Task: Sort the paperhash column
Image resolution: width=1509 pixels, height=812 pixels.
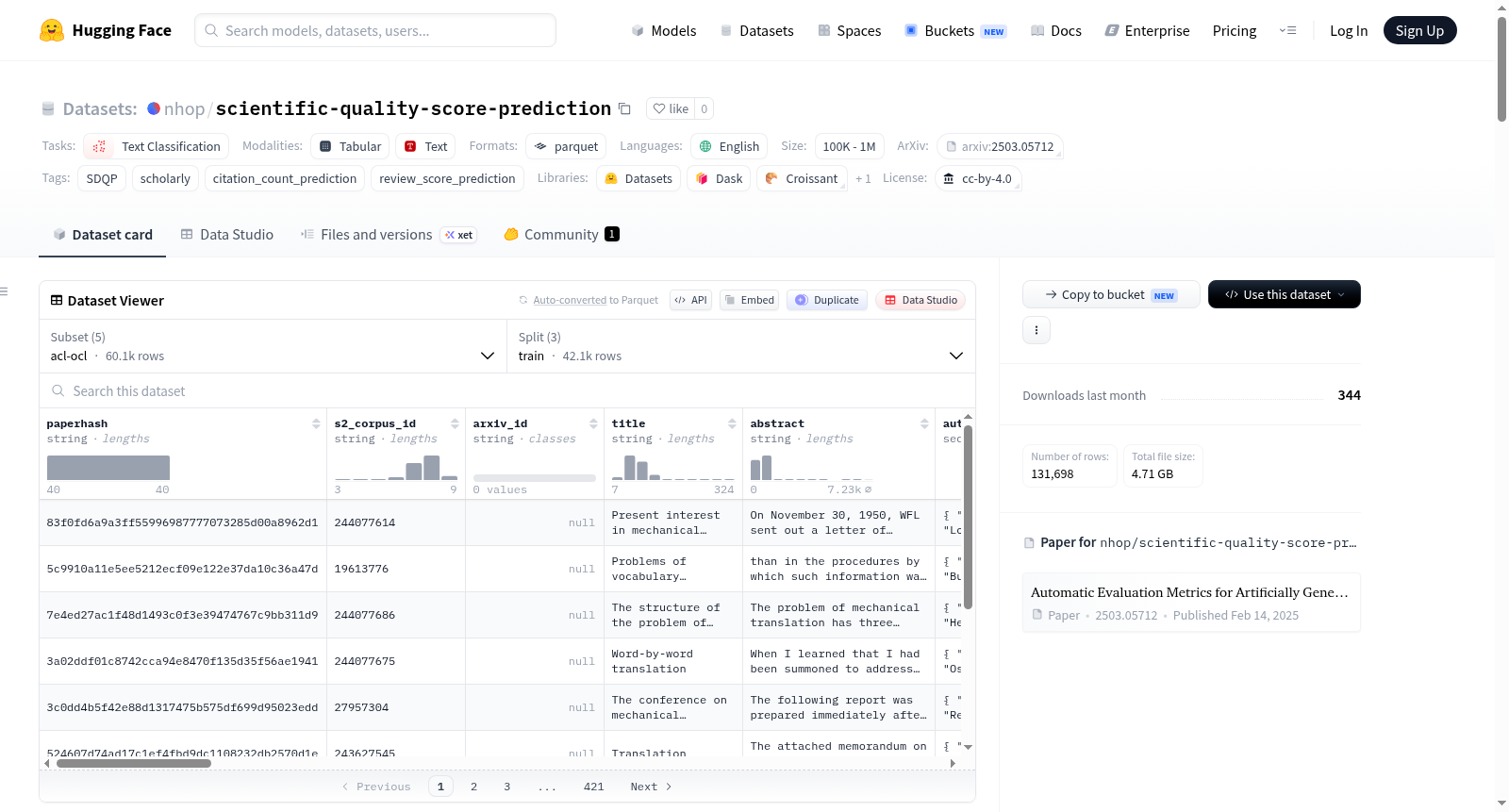Action: (316, 423)
